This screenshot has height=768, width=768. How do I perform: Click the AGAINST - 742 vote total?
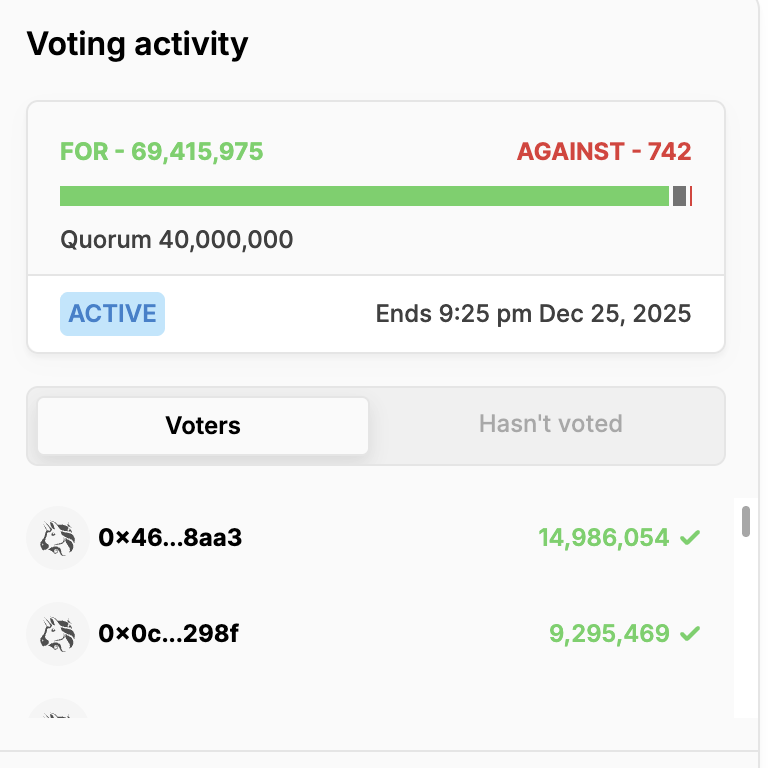click(604, 152)
